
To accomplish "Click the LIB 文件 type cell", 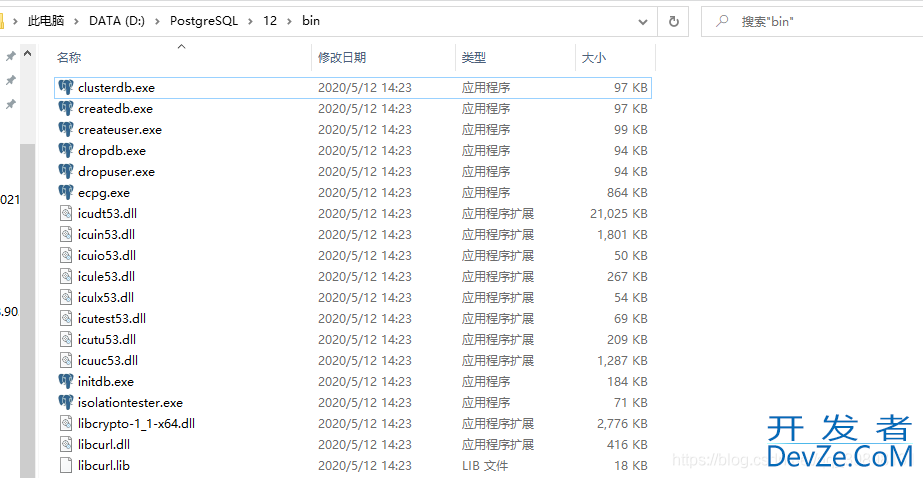I will 486,466.
